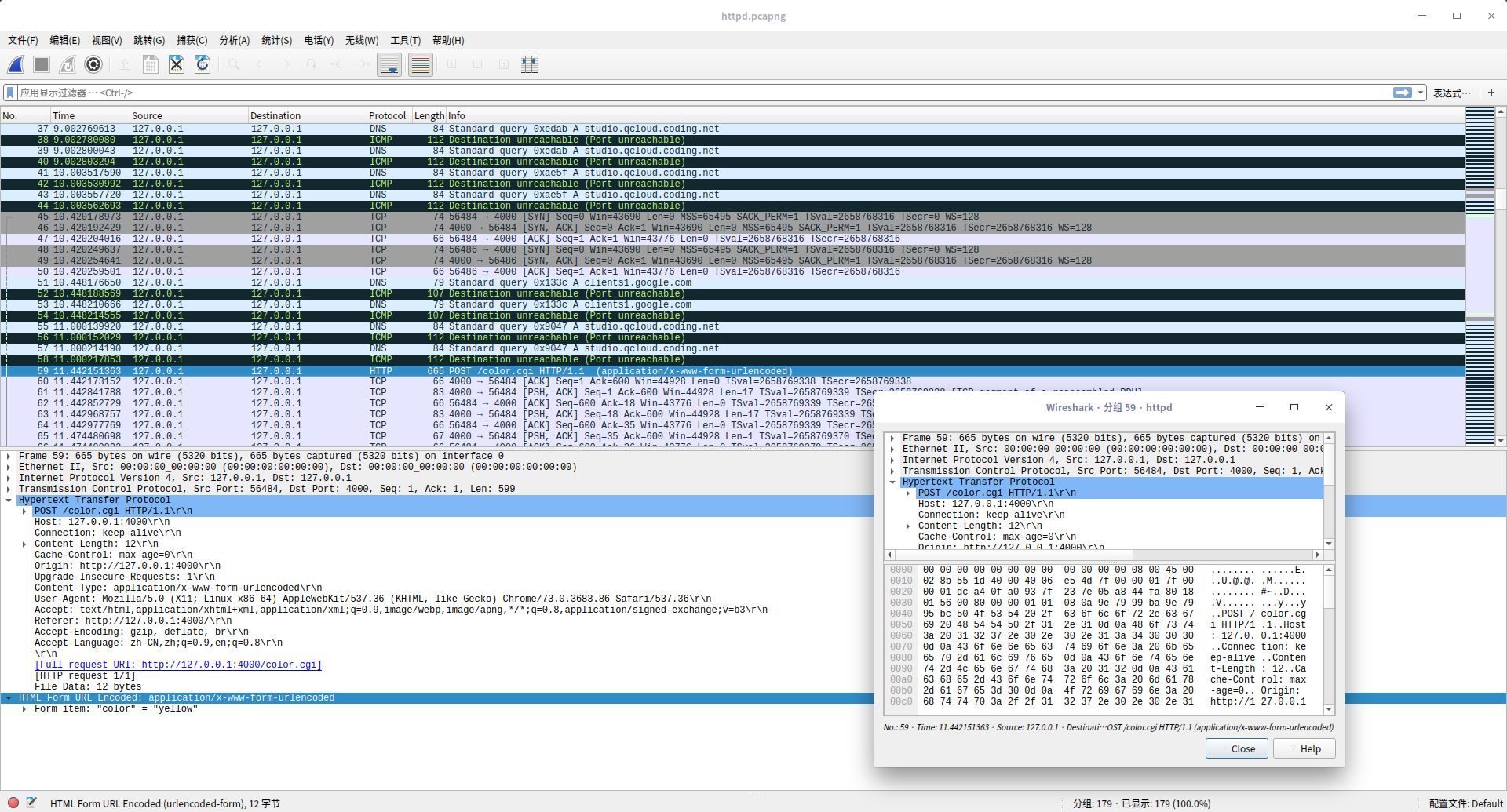Reset text to normal size icon
Viewport: 1507px width, 812px height.
[504, 65]
